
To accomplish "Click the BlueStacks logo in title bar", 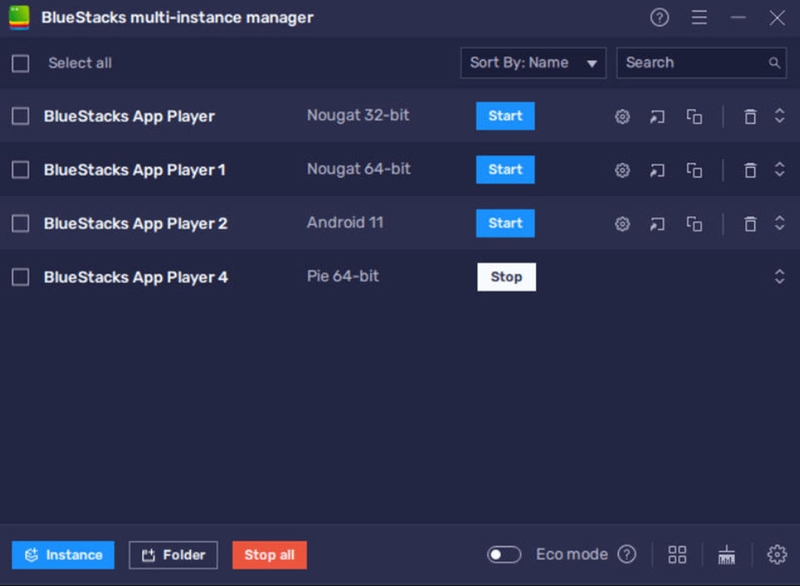I will coord(19,17).
